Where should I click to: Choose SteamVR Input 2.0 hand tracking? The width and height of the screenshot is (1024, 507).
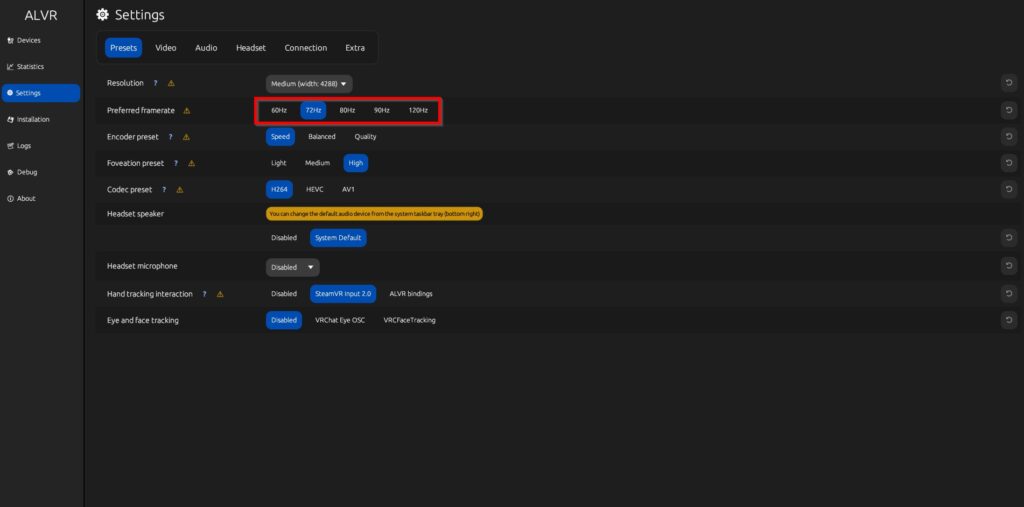pyautogui.click(x=343, y=294)
